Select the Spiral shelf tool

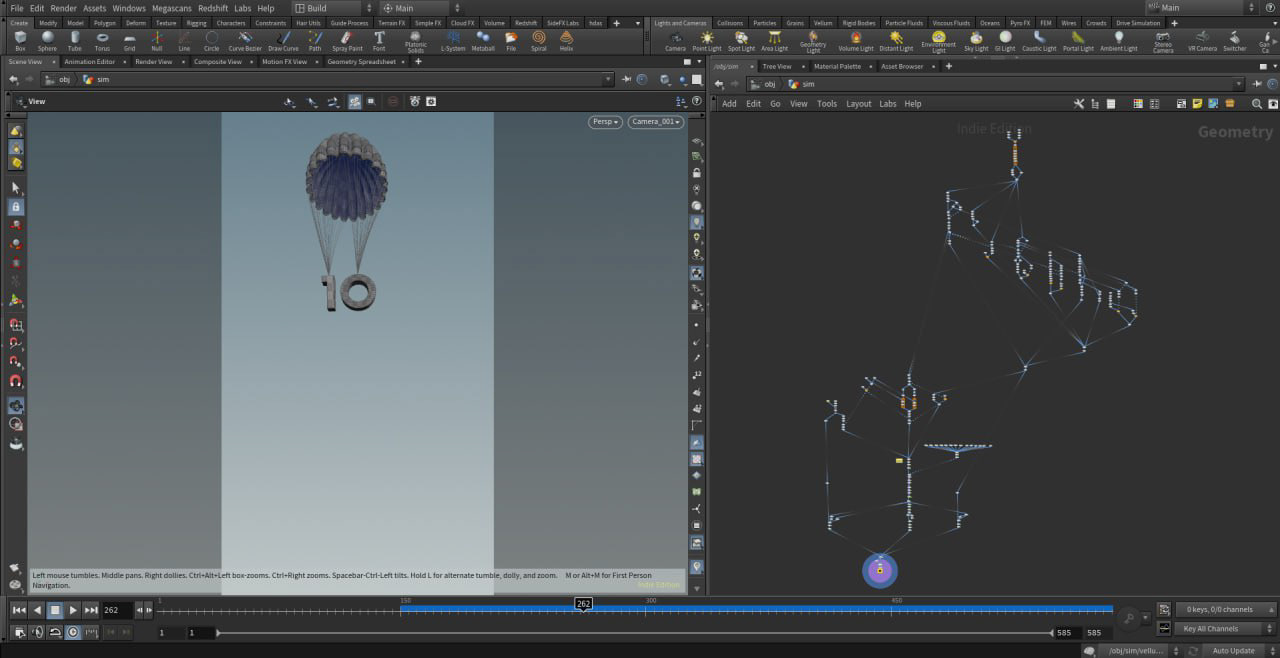tap(539, 40)
